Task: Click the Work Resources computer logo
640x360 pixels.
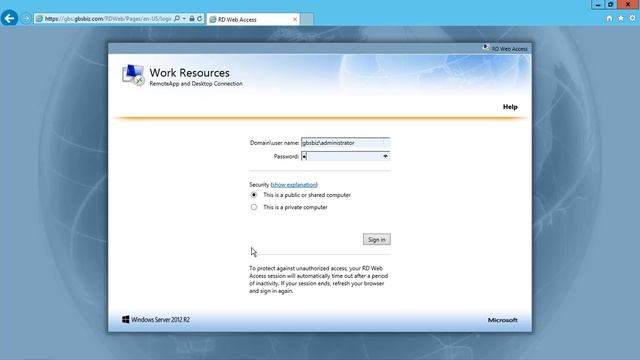Action: 133,75
